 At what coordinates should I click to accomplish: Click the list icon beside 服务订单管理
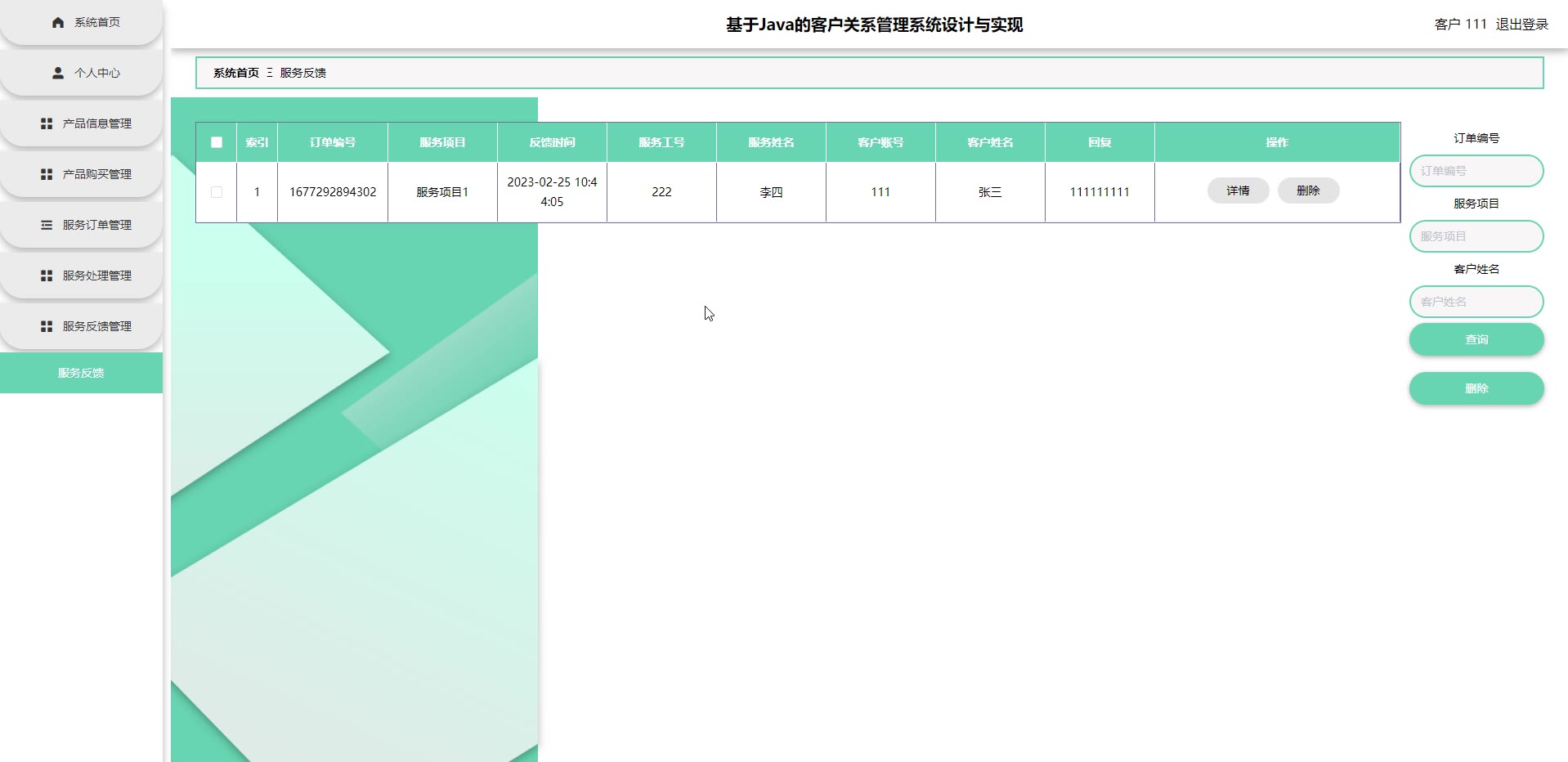(47, 225)
